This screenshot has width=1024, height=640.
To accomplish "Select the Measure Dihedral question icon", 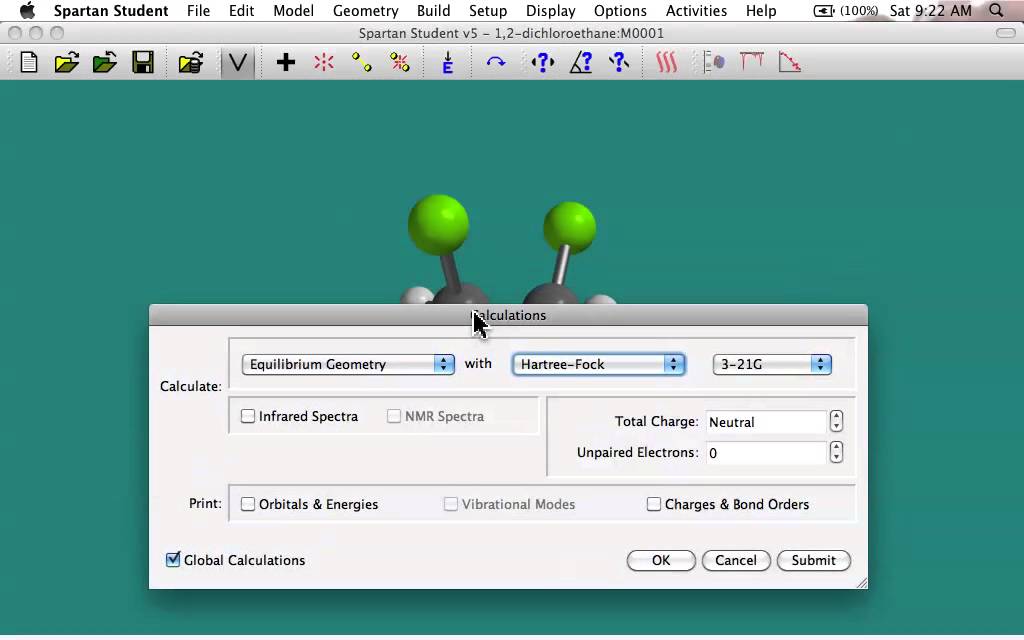I will [618, 63].
